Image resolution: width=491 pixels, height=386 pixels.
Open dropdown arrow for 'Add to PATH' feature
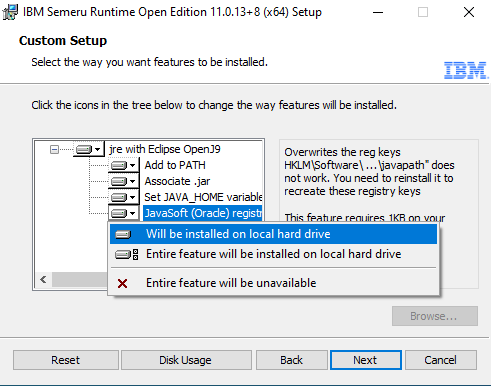tap(133, 165)
